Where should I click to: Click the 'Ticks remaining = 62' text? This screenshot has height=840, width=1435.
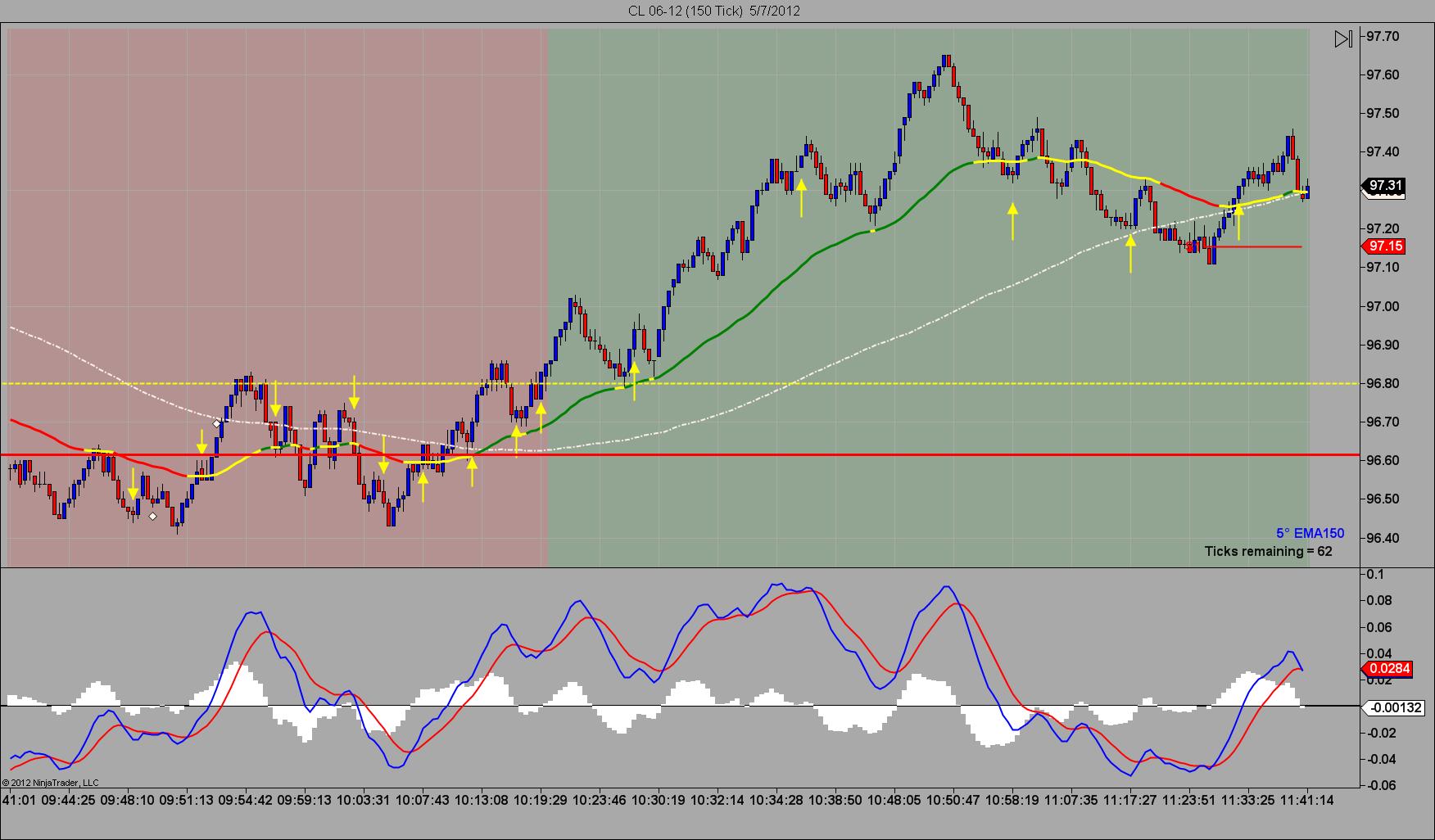(1268, 551)
